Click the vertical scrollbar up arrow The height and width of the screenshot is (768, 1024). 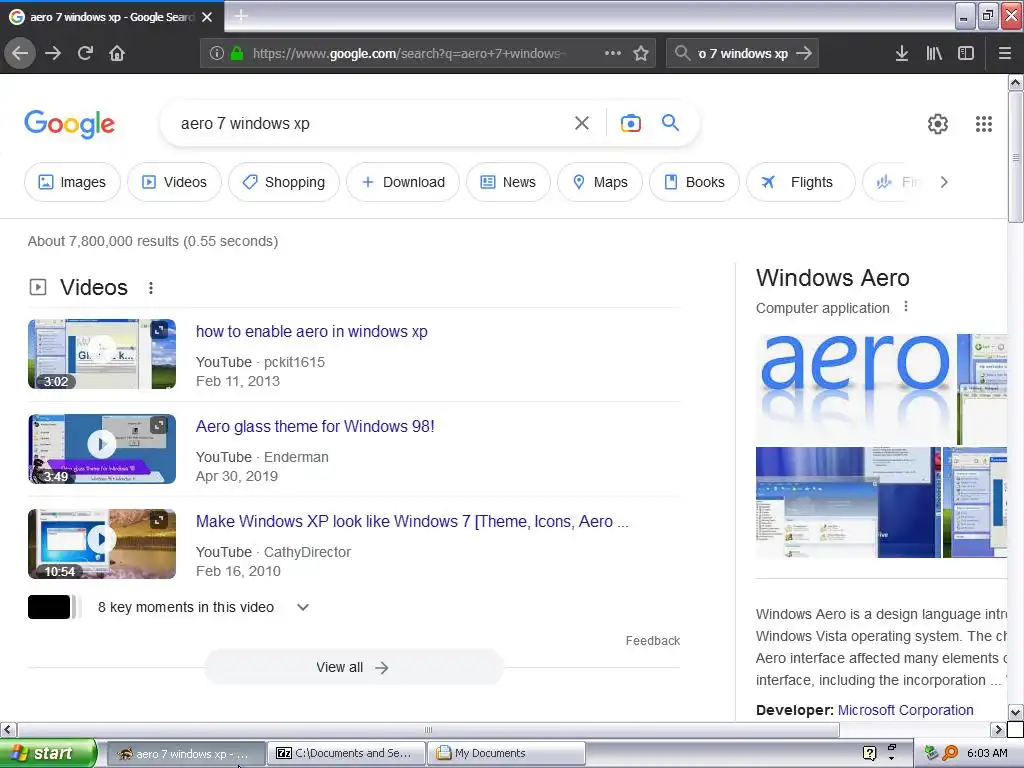pos(1016,82)
